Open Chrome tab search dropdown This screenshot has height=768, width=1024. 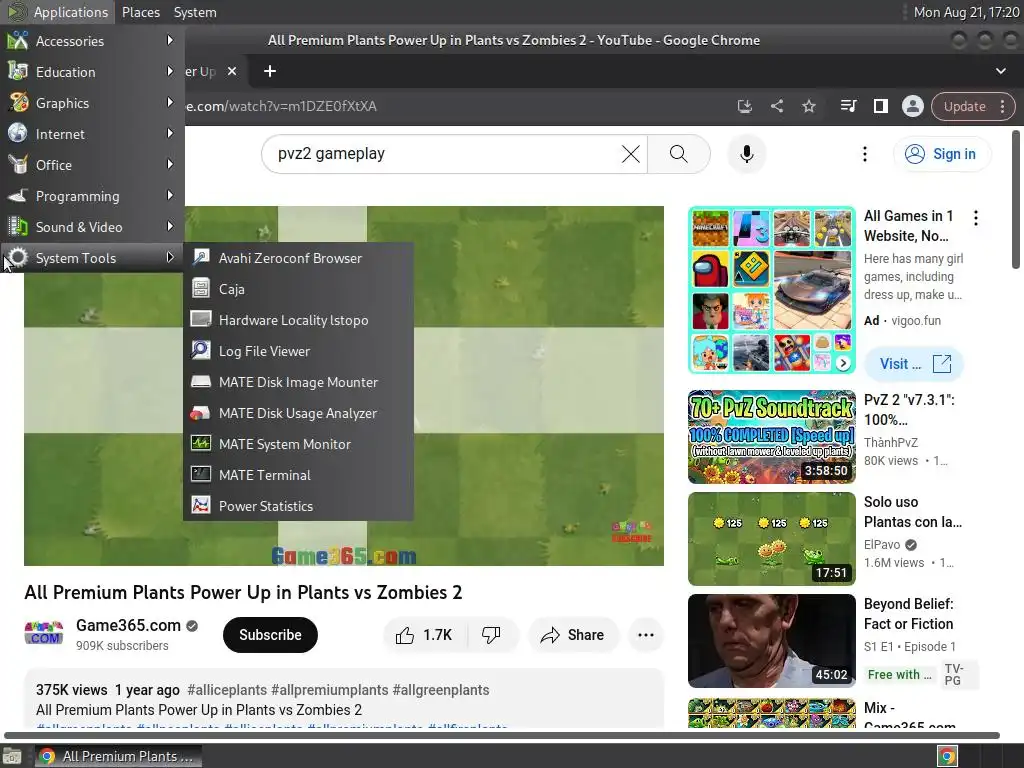(1000, 71)
